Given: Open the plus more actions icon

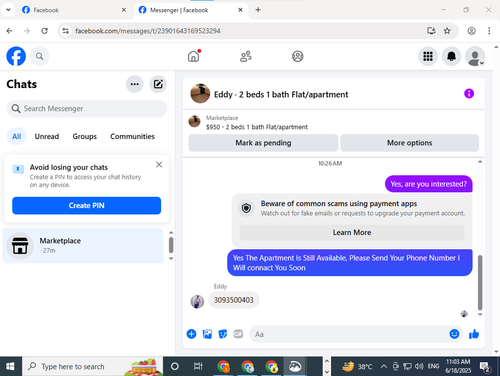Looking at the screenshot, I should click(191, 334).
